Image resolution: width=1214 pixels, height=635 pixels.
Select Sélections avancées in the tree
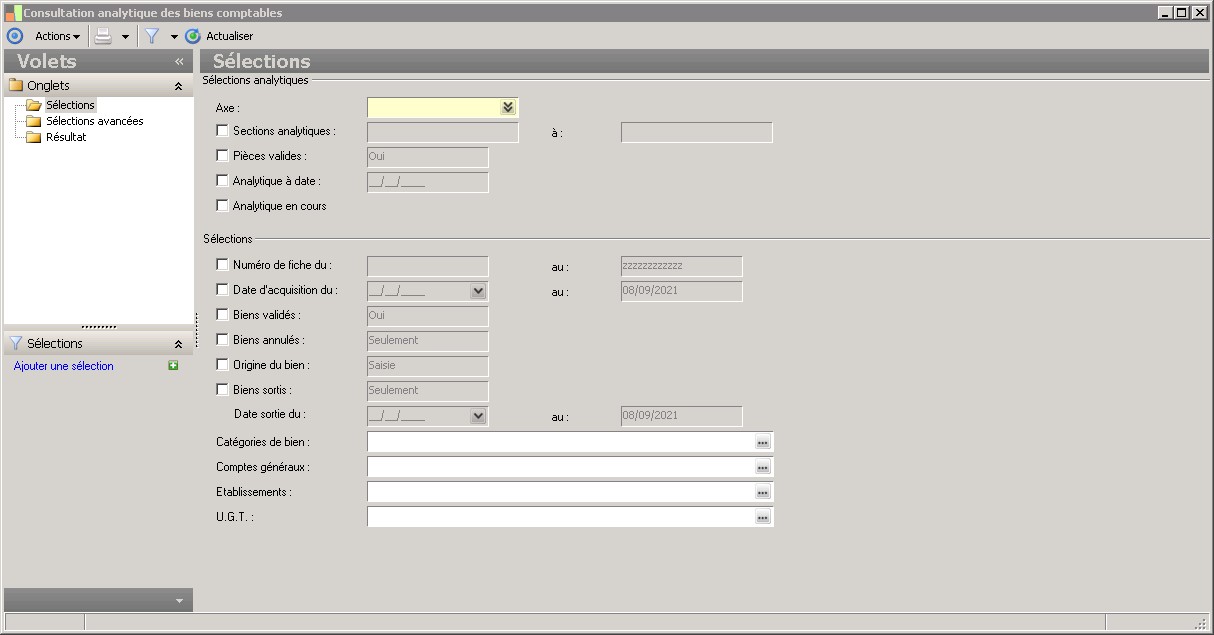coord(94,121)
